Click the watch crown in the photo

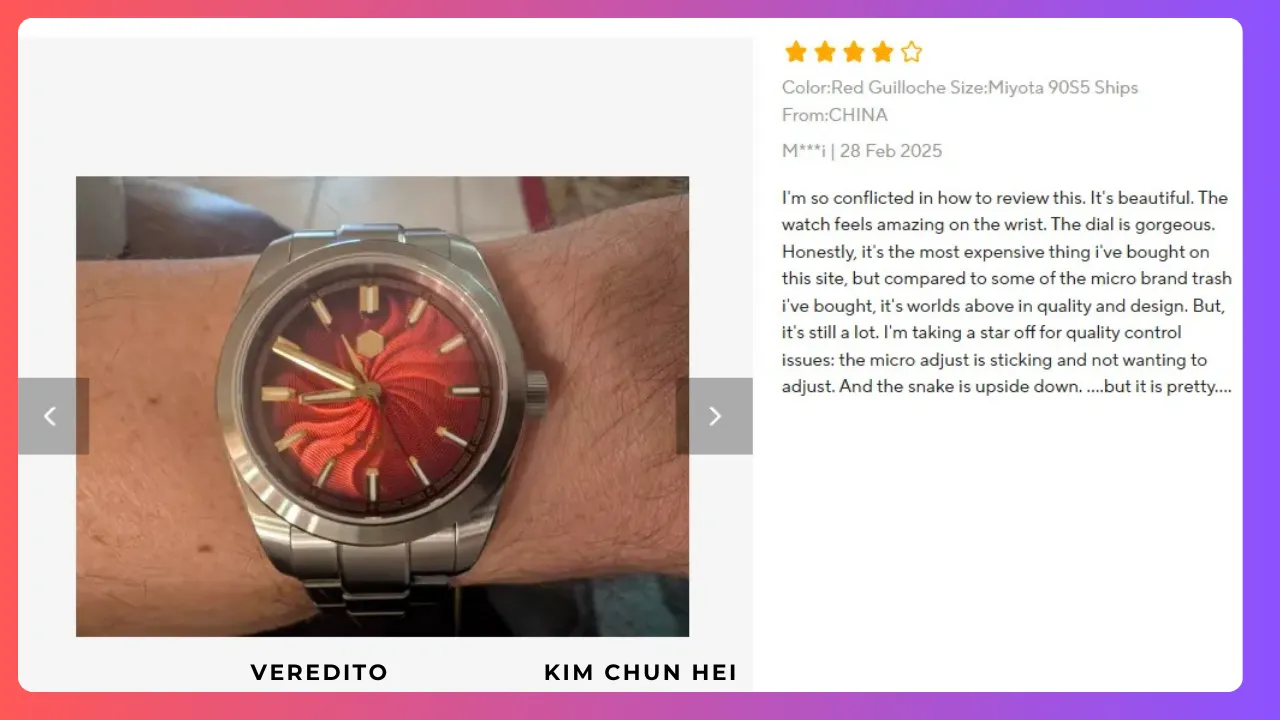click(537, 393)
